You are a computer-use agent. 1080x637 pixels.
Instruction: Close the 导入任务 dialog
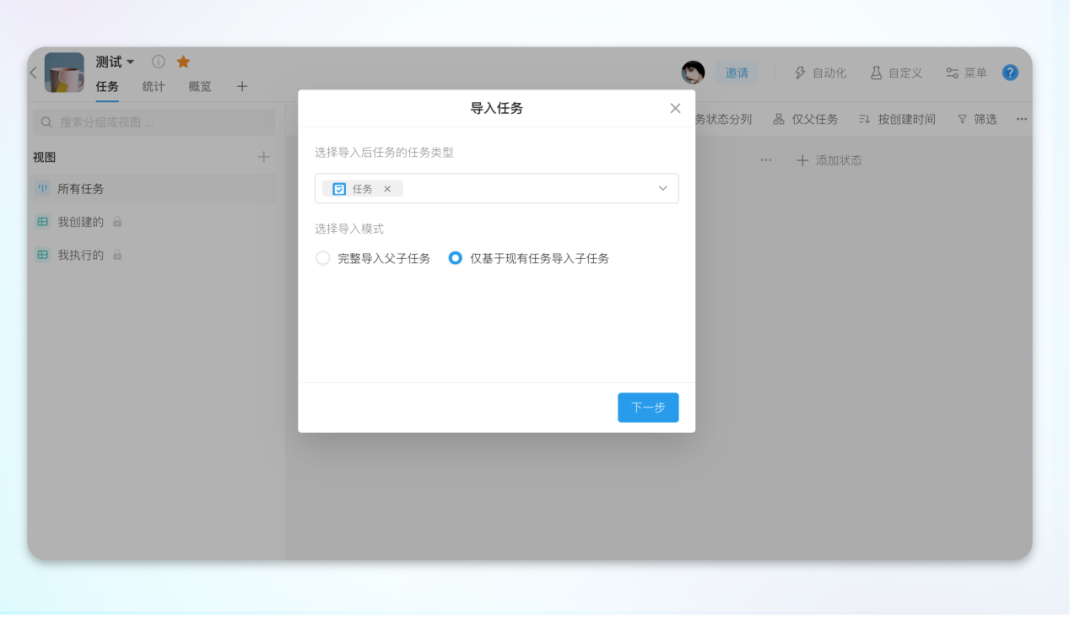675,108
